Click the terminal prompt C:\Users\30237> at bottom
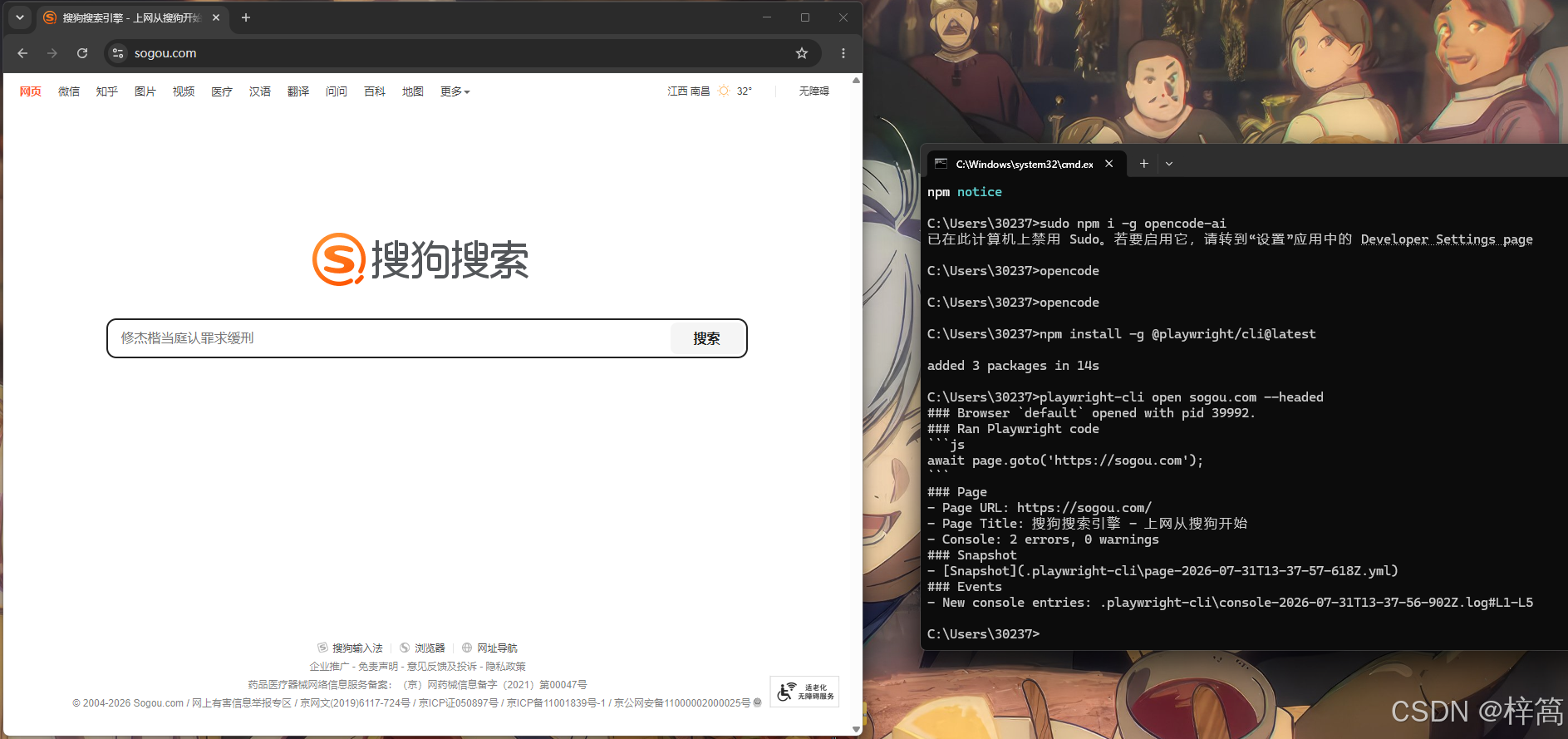The width and height of the screenshot is (1568, 739). pos(983,634)
